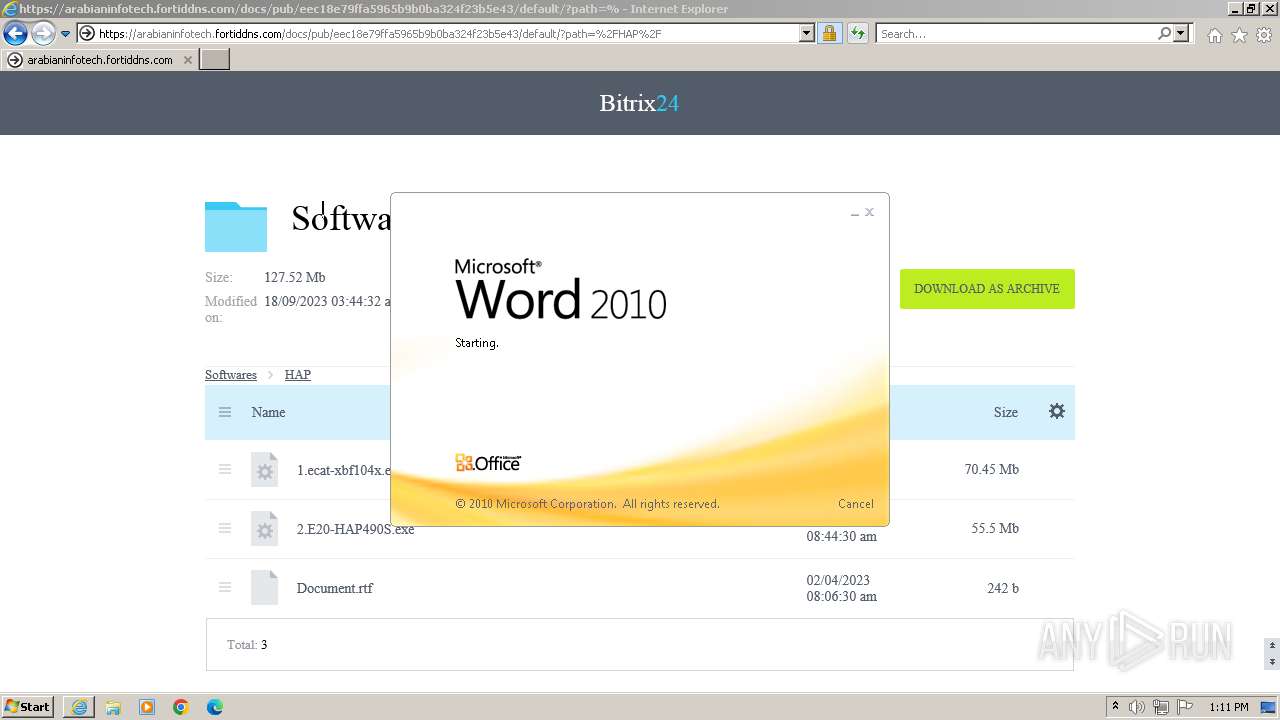Open the table settings gear icon

(x=1057, y=411)
